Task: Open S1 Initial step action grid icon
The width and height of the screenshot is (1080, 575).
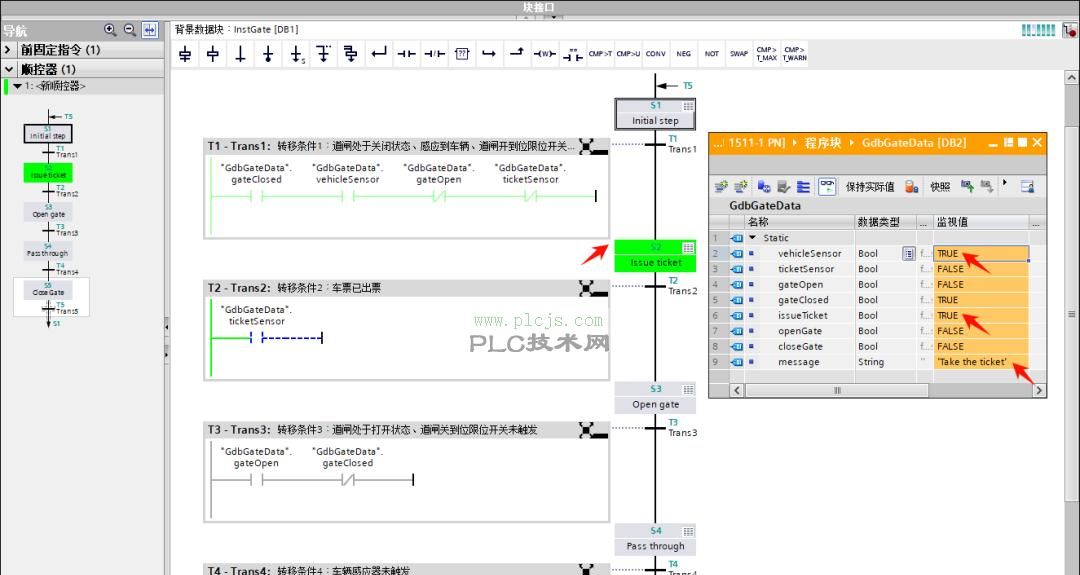Action: (x=688, y=106)
